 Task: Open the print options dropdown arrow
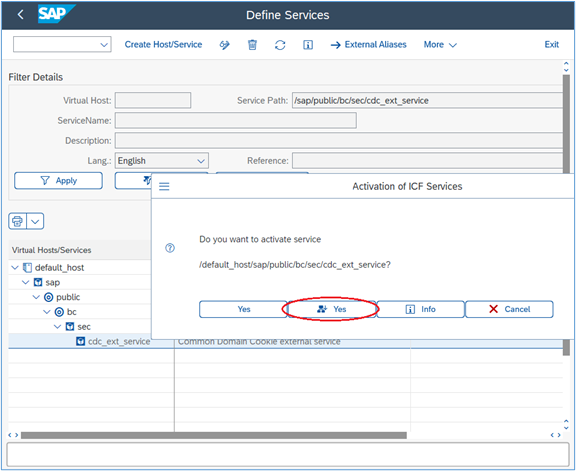click(35, 221)
